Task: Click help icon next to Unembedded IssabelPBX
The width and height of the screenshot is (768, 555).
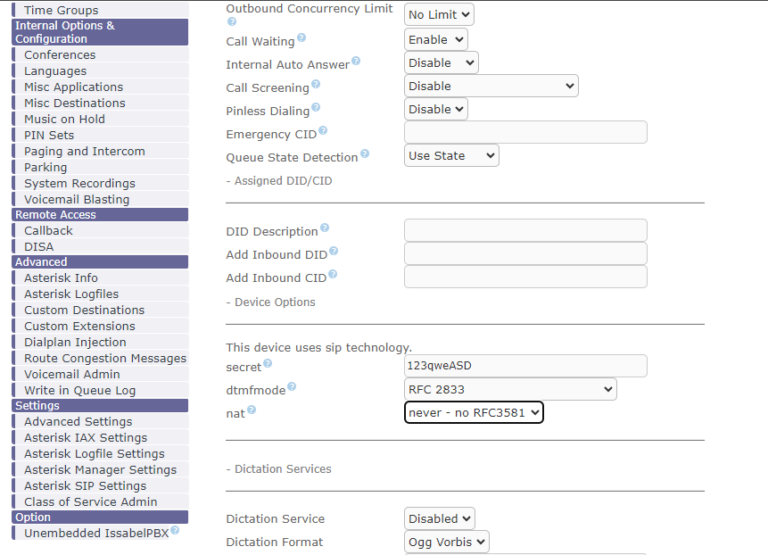Action: 175,531
